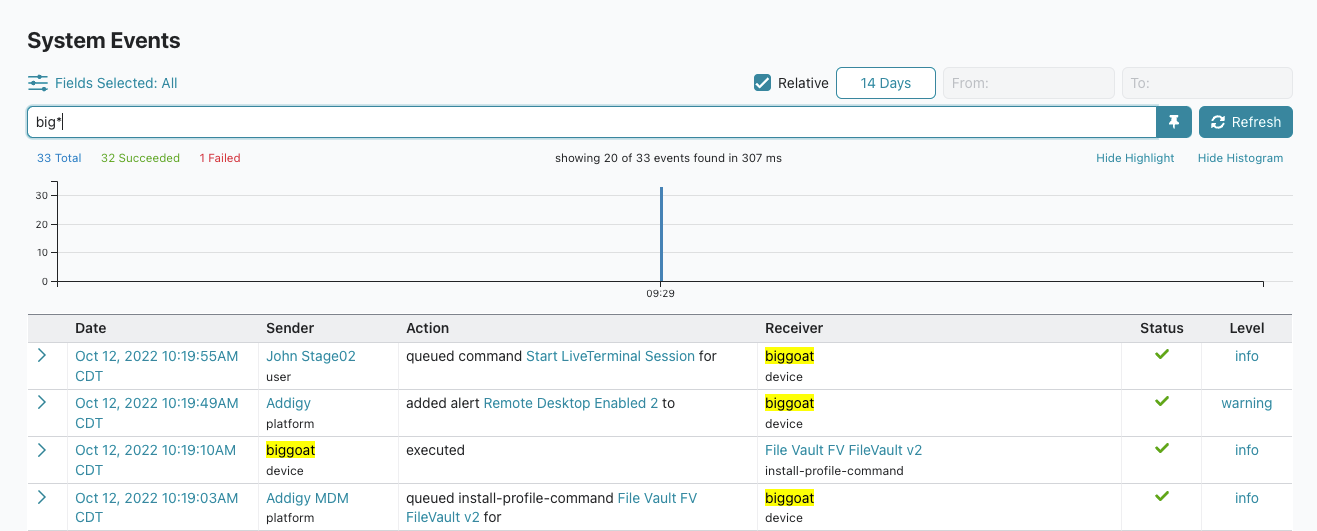The width and height of the screenshot is (1317, 531).
Task: Expand the 10:19:10AM event row
Action: click(42, 450)
